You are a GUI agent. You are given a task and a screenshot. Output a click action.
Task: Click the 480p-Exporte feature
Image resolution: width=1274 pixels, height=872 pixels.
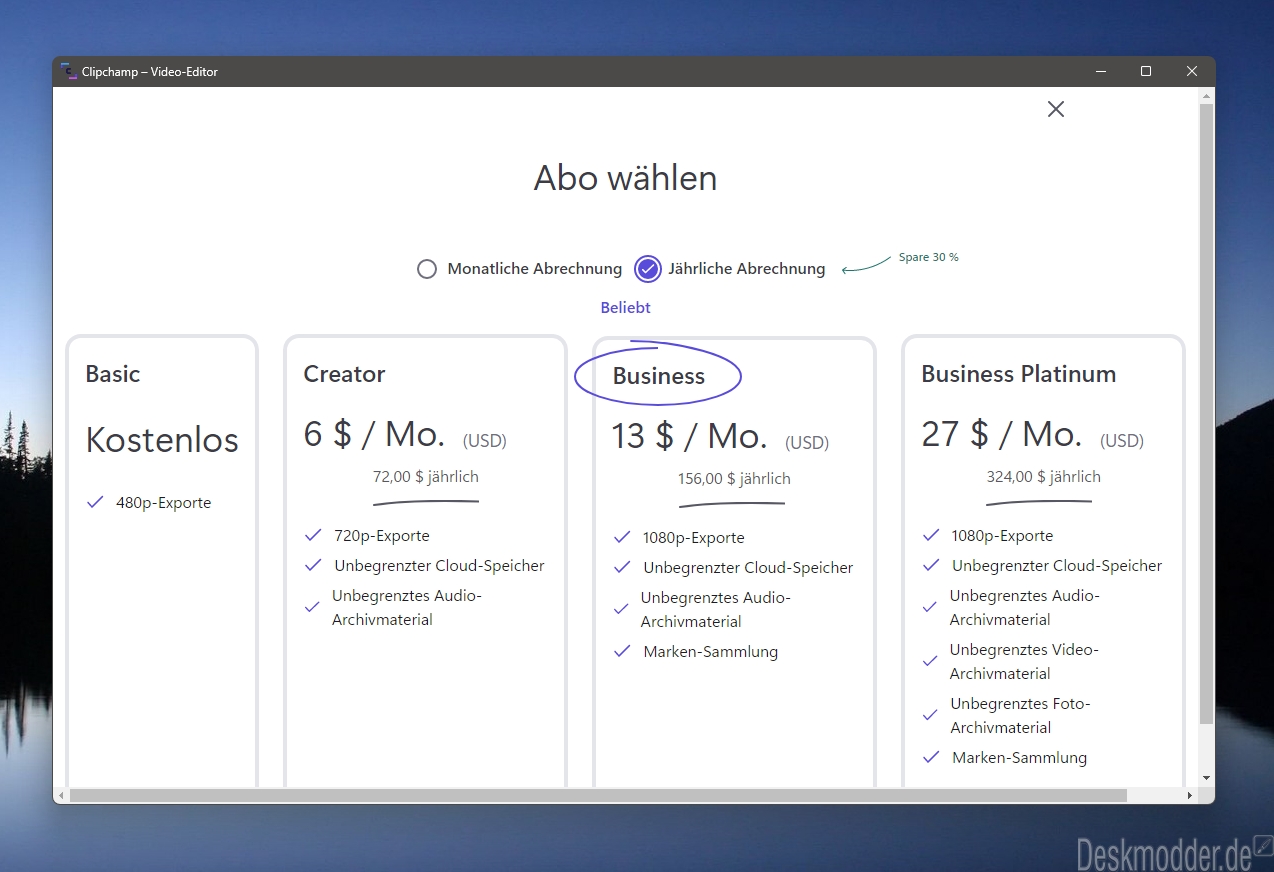pos(163,503)
